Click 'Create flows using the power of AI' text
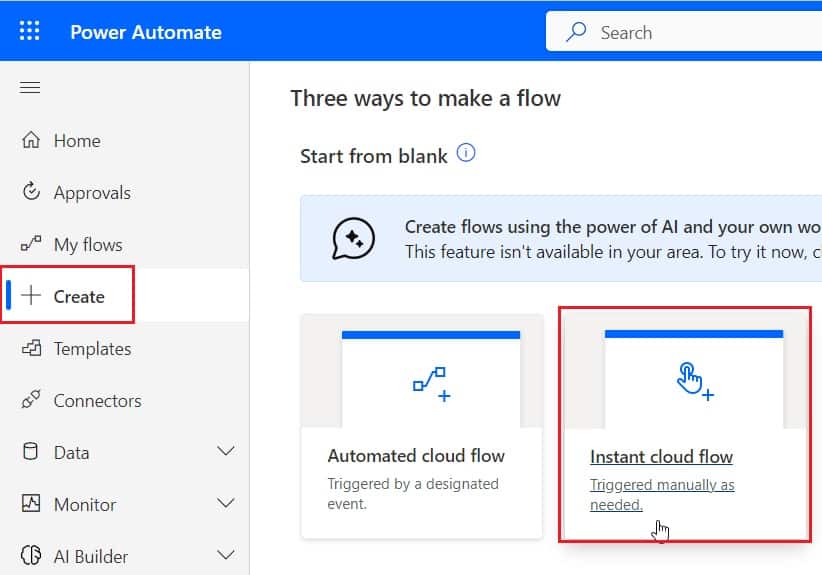The height and width of the screenshot is (575, 822). 613,226
